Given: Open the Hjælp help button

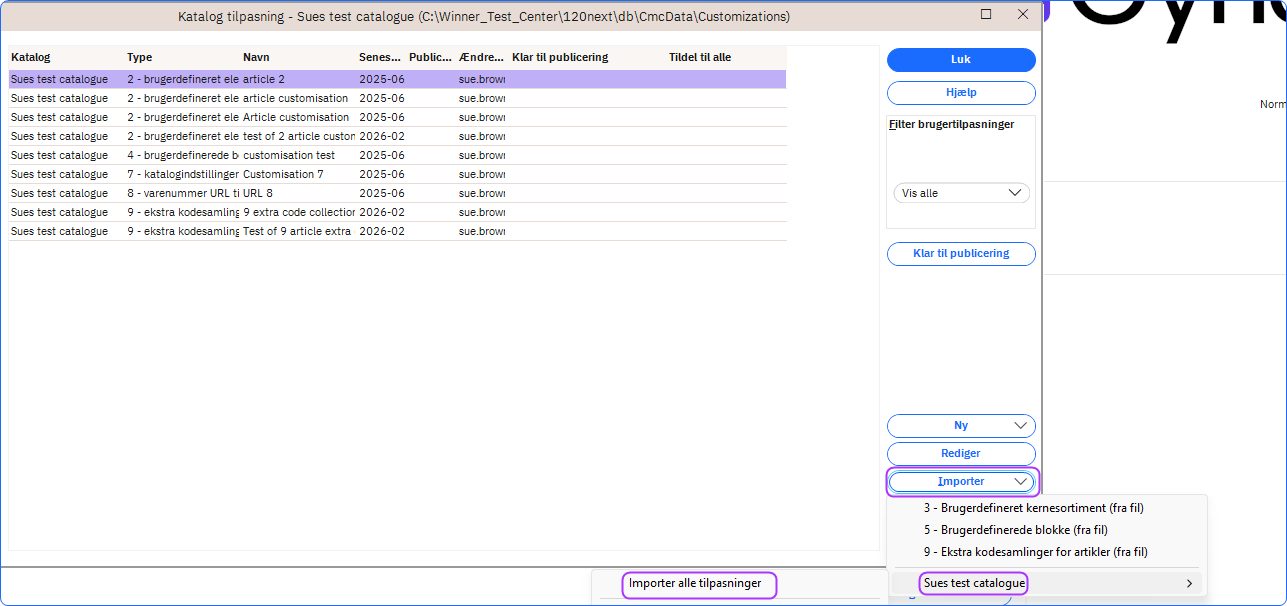Looking at the screenshot, I should pyautogui.click(x=960, y=92).
